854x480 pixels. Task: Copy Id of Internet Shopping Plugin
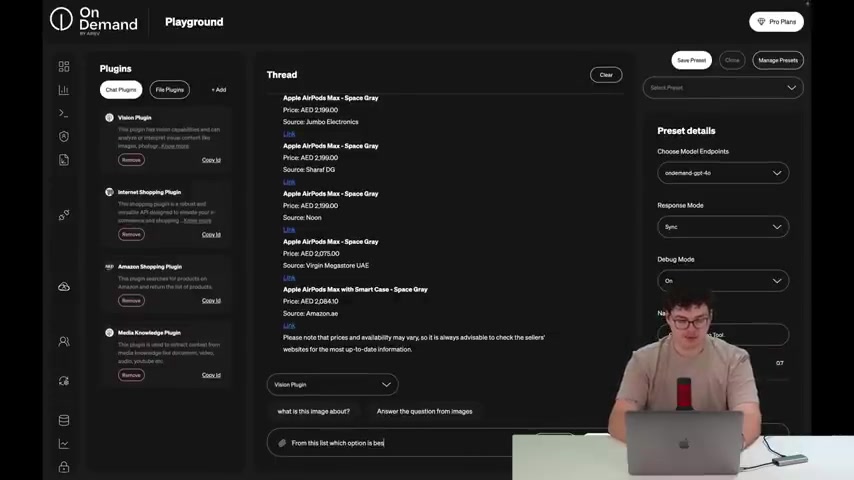pos(211,235)
